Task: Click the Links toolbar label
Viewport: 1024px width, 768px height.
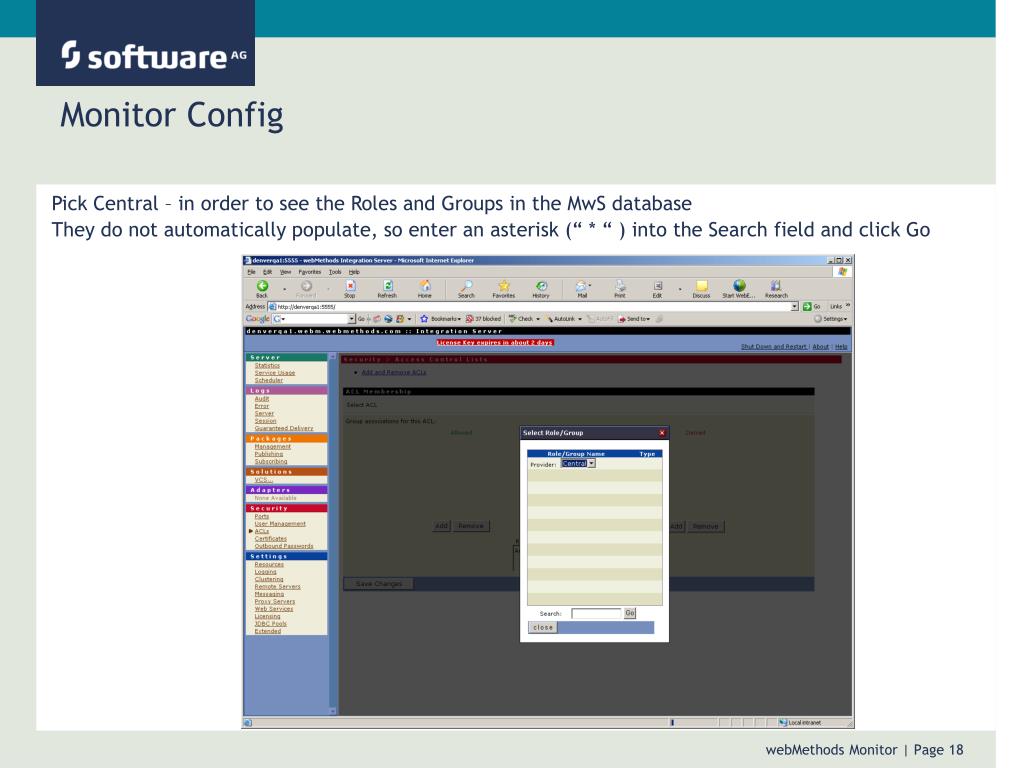Action: pyautogui.click(x=836, y=306)
